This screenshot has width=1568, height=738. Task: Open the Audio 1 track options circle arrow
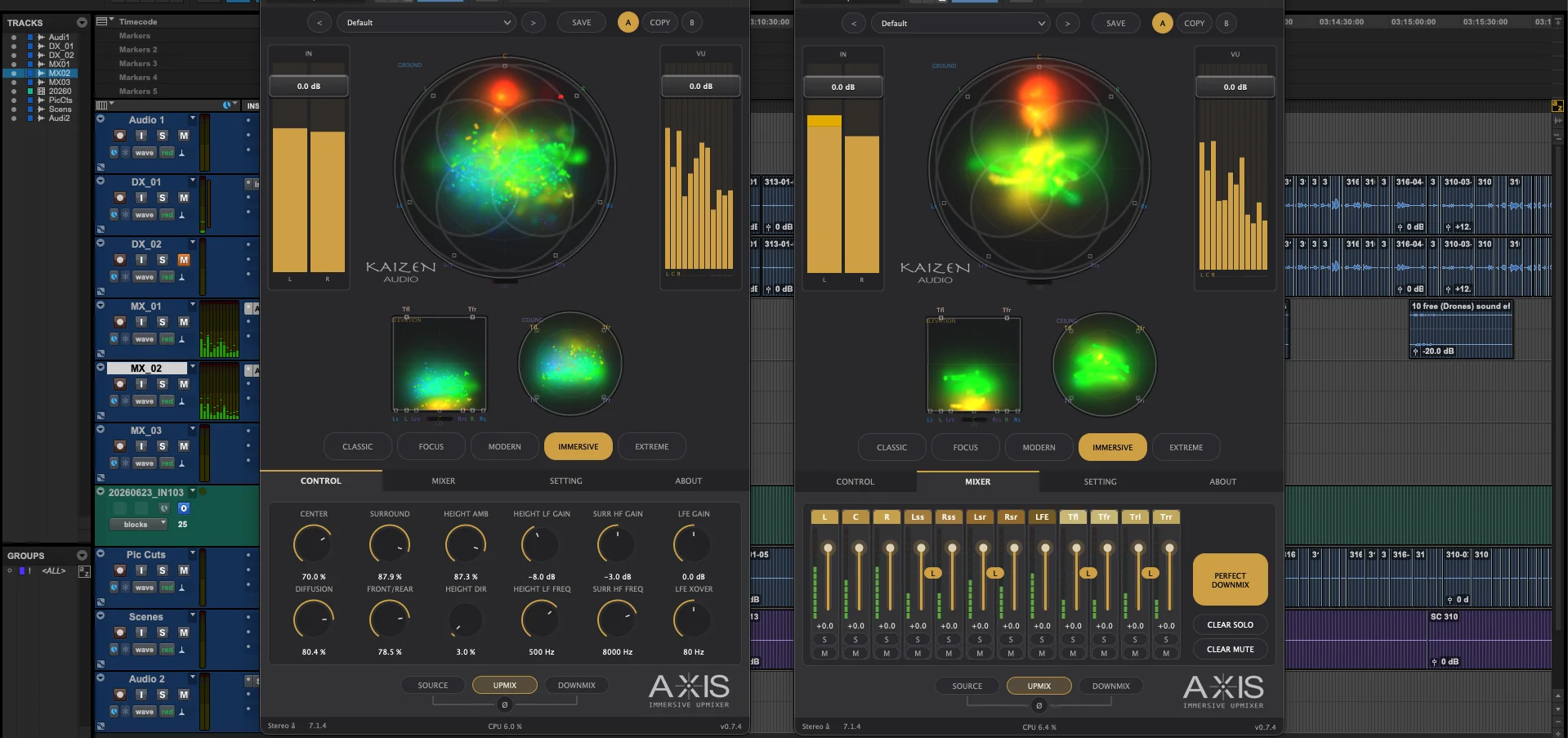[x=101, y=119]
